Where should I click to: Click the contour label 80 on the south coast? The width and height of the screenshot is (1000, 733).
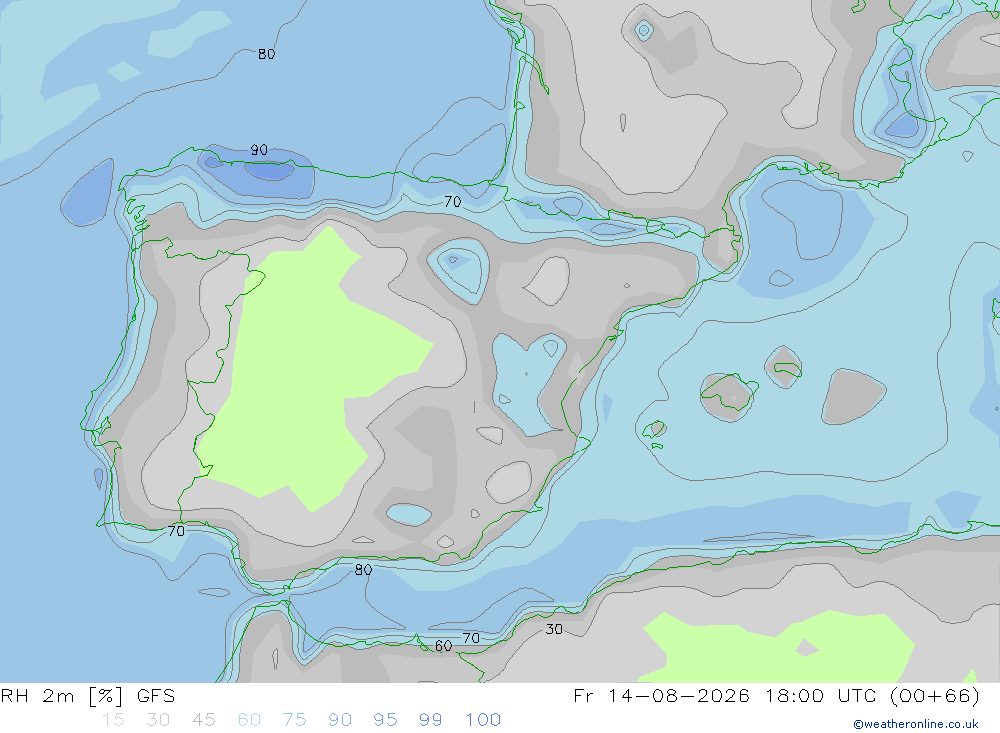coord(364,570)
